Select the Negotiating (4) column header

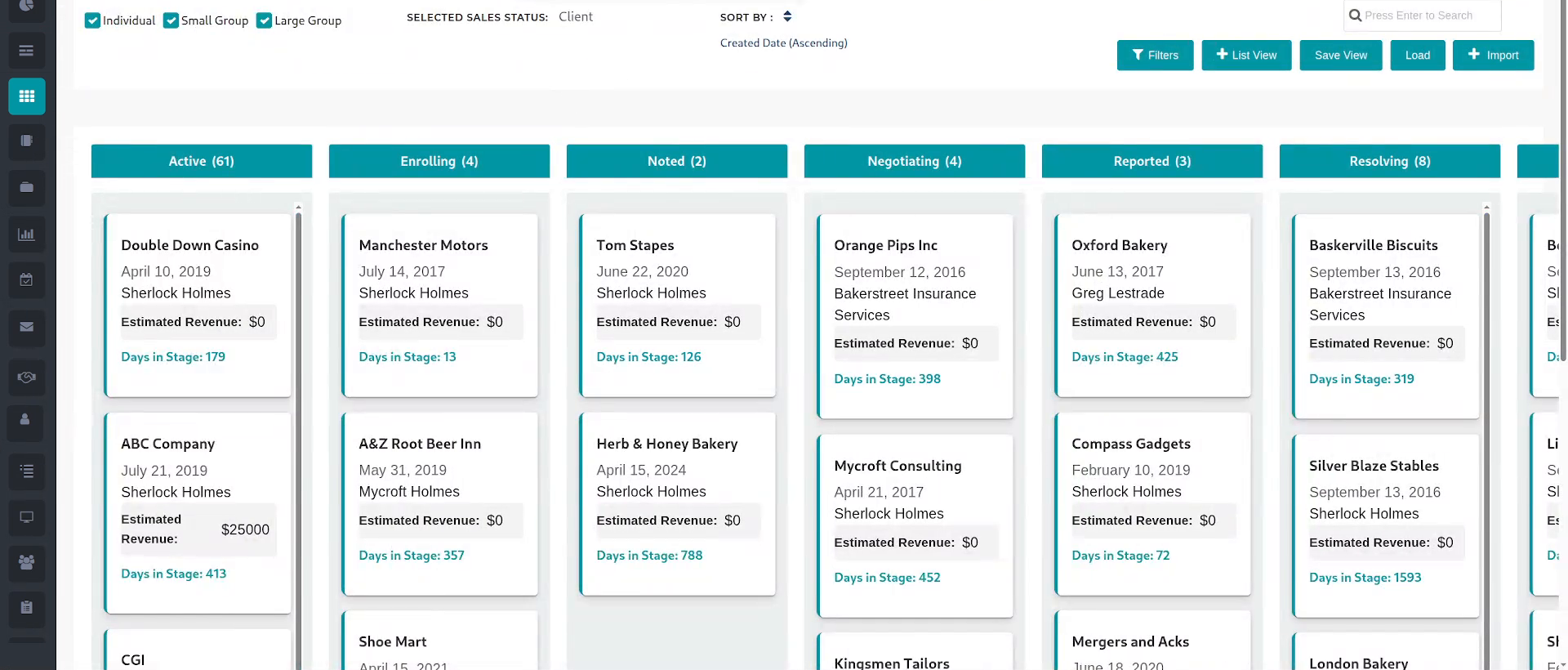tap(915, 161)
